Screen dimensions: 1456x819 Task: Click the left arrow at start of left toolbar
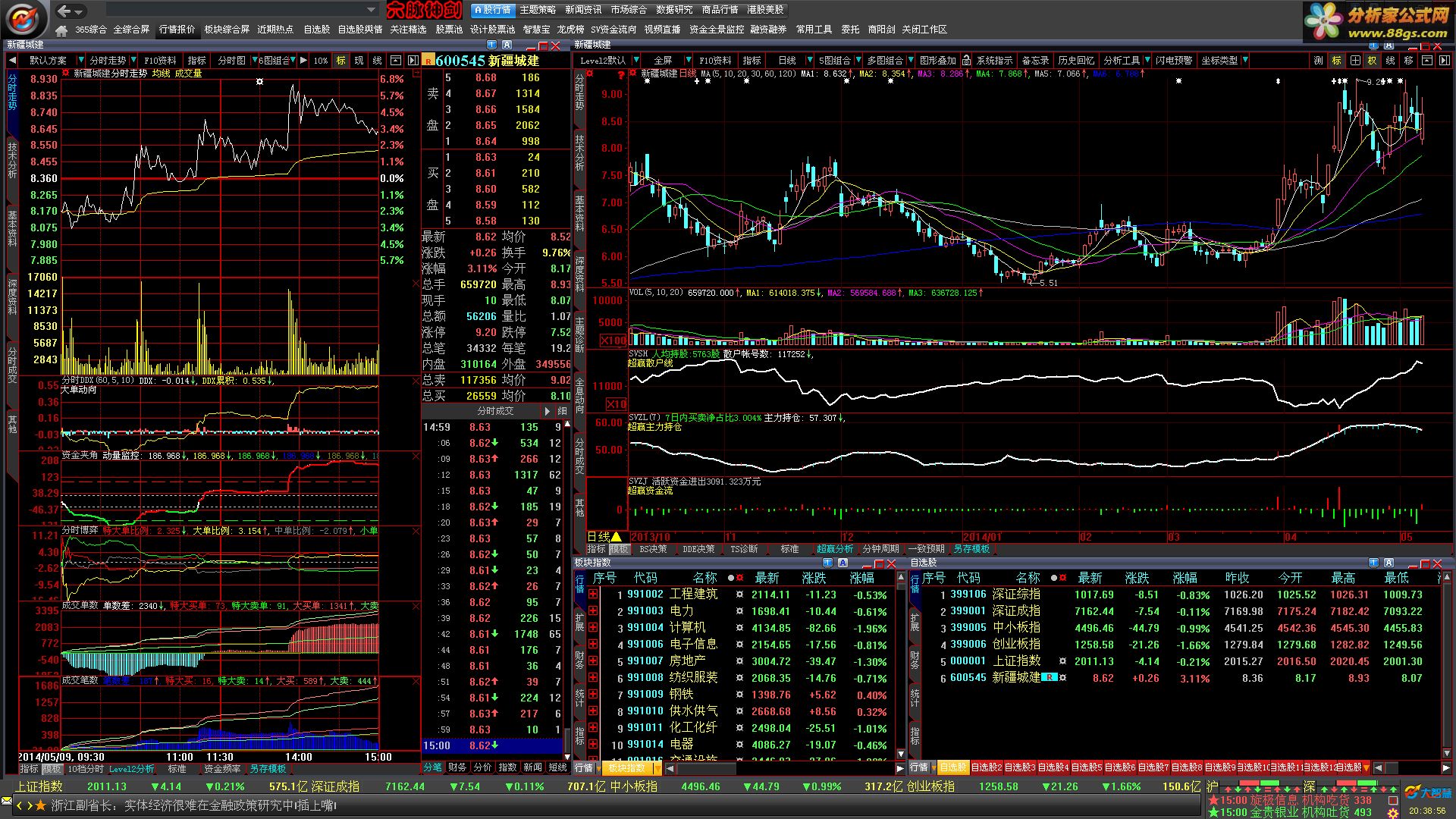pyautogui.click(x=12, y=61)
